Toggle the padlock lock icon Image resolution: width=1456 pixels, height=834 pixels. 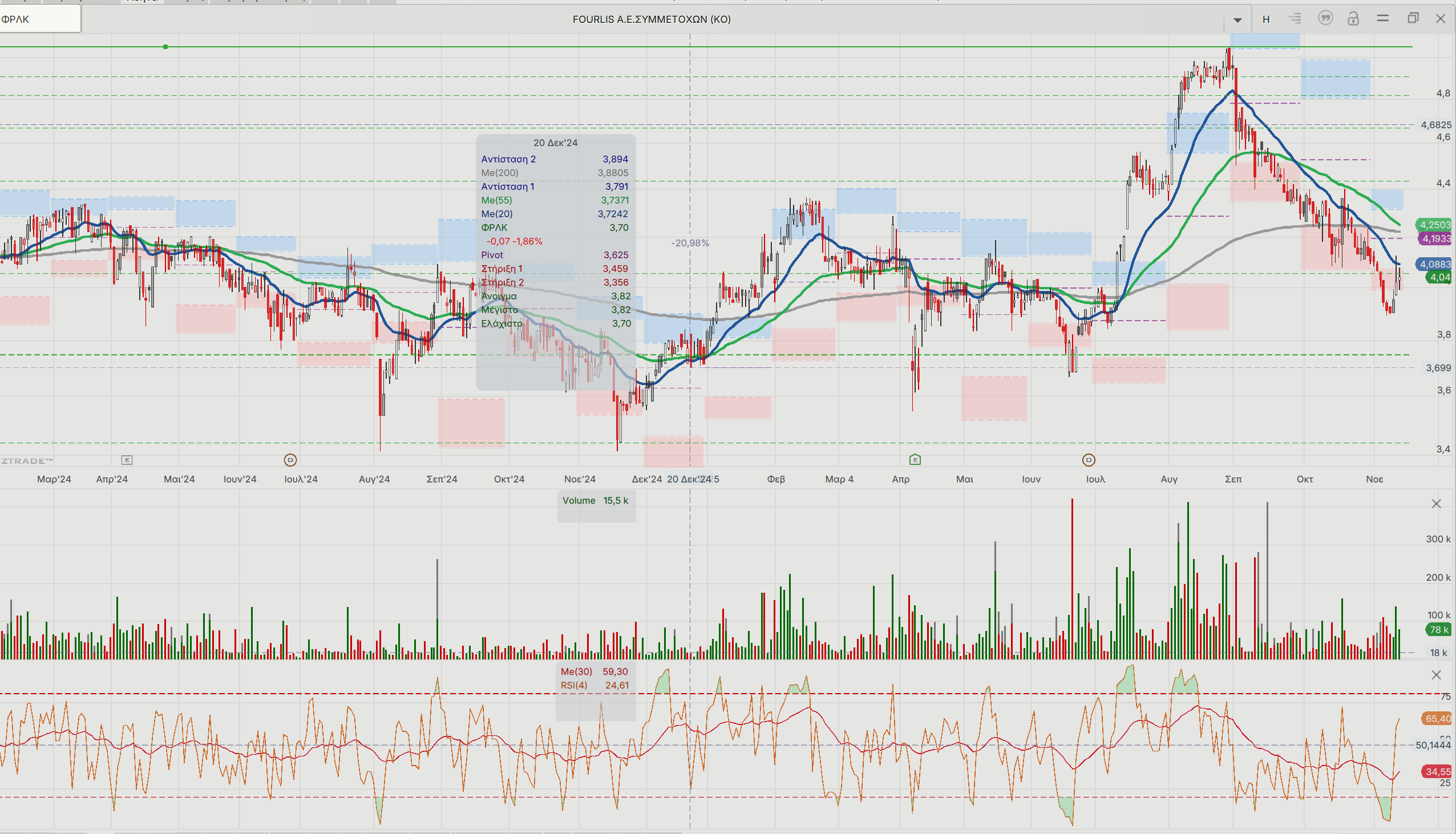tap(1353, 19)
